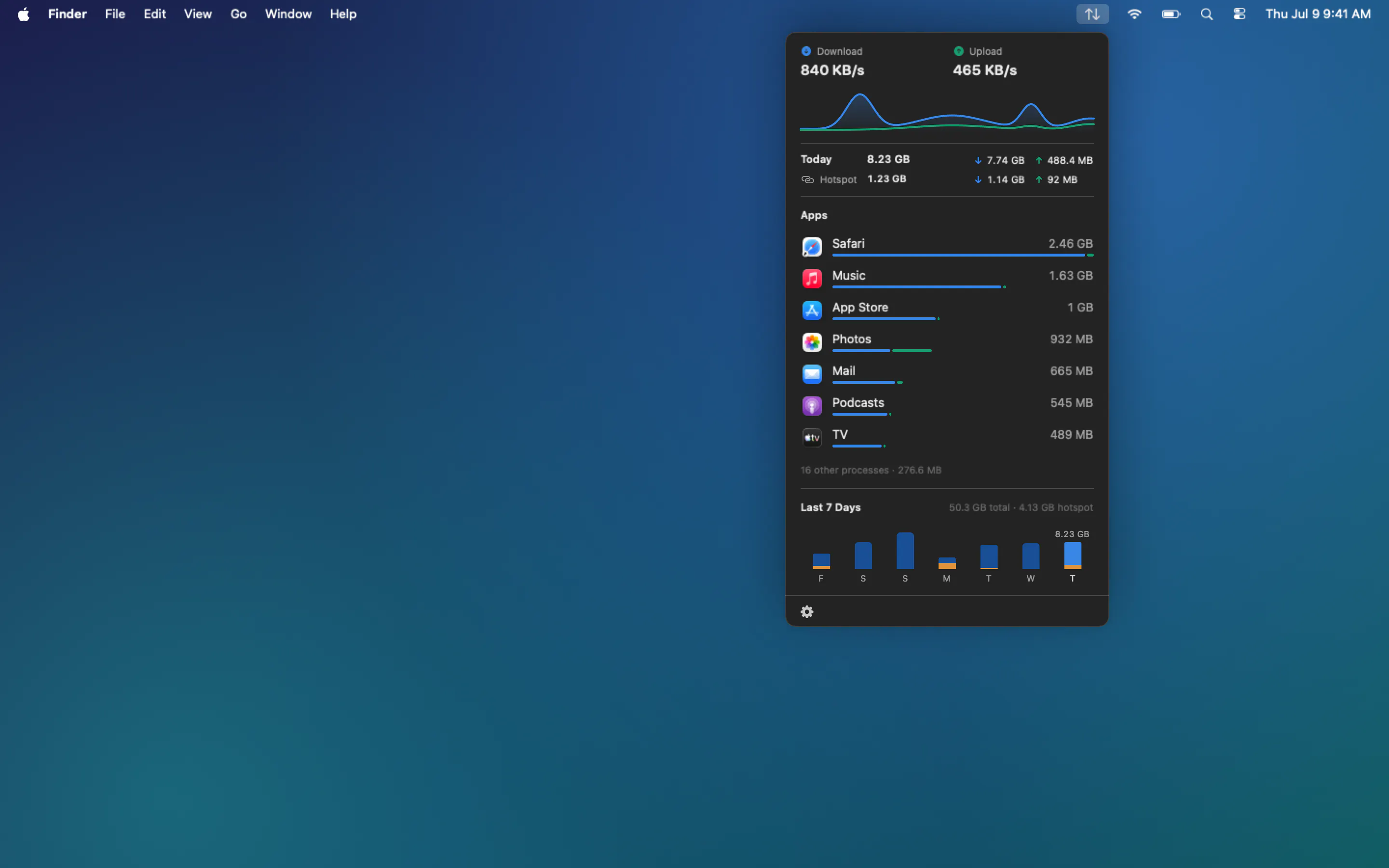Click Music's blue usage progress bar
This screenshot has width=1389, height=868.
click(916, 286)
